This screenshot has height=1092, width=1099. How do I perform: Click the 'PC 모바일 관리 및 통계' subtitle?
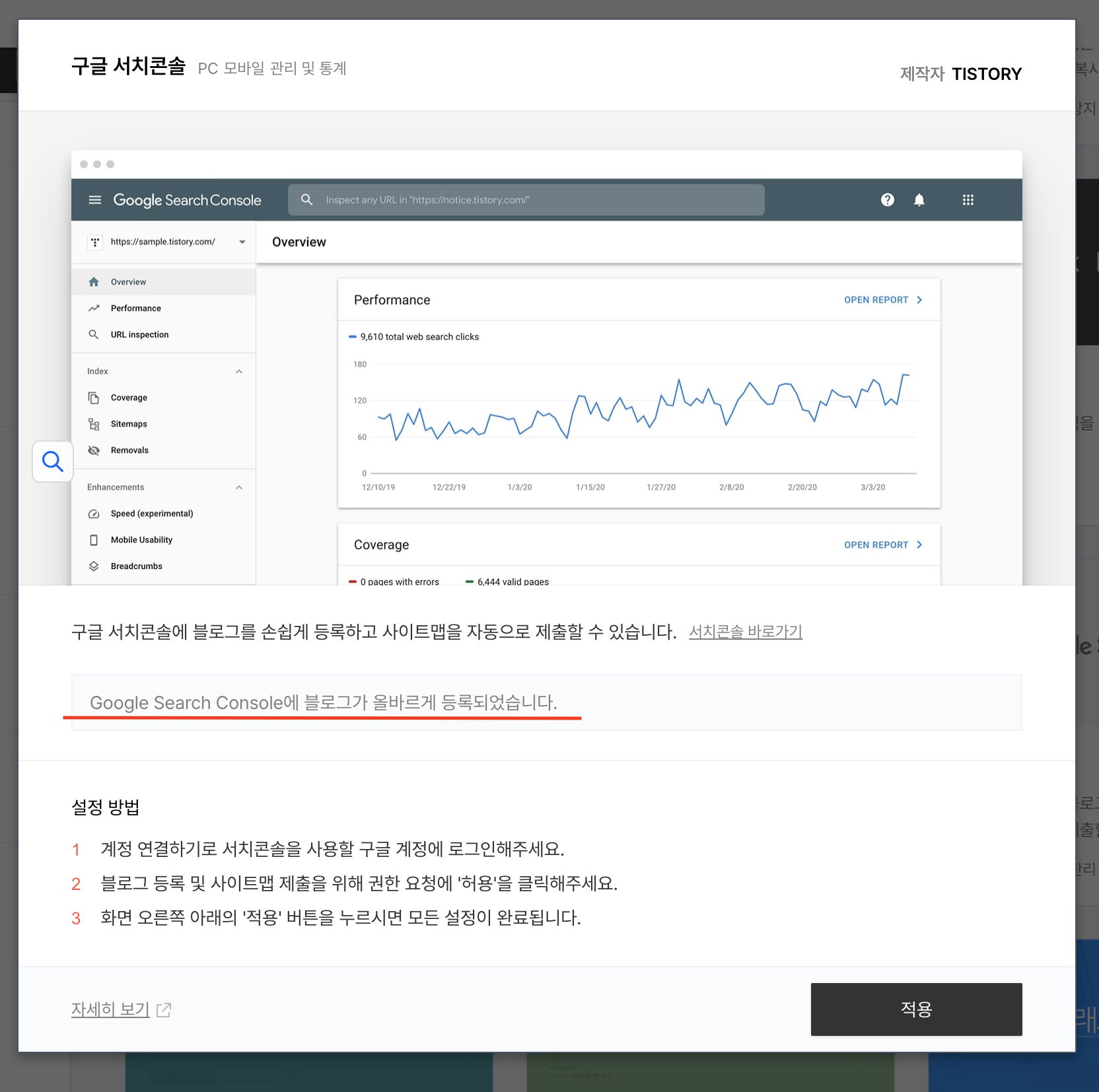tap(272, 68)
